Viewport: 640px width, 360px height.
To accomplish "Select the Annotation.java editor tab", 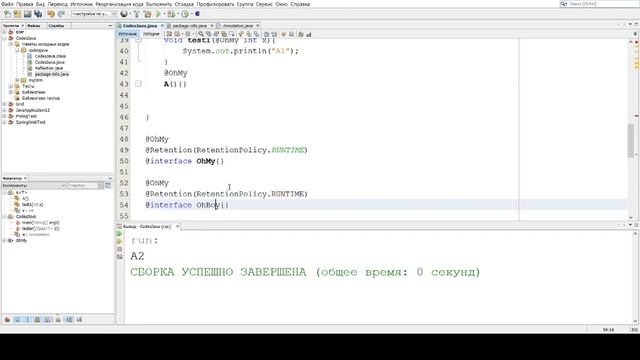I will [238, 26].
